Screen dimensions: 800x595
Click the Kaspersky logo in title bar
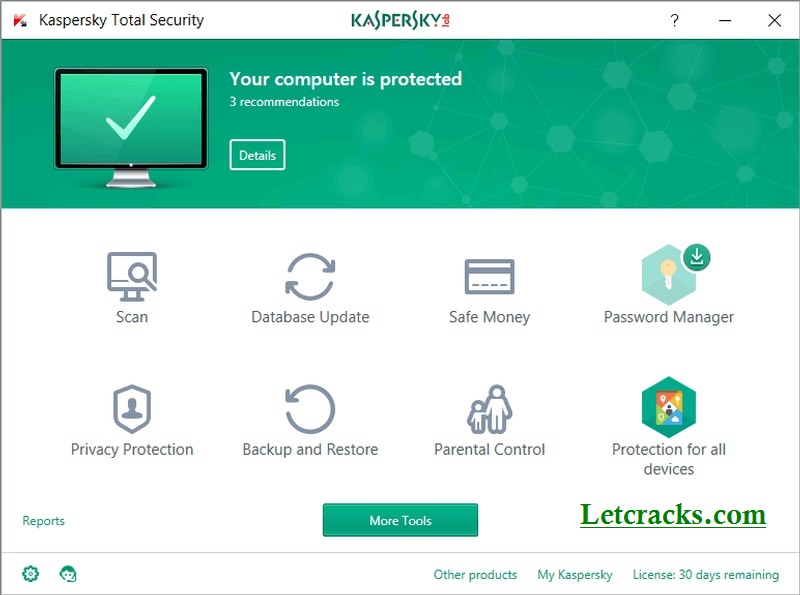click(401, 20)
